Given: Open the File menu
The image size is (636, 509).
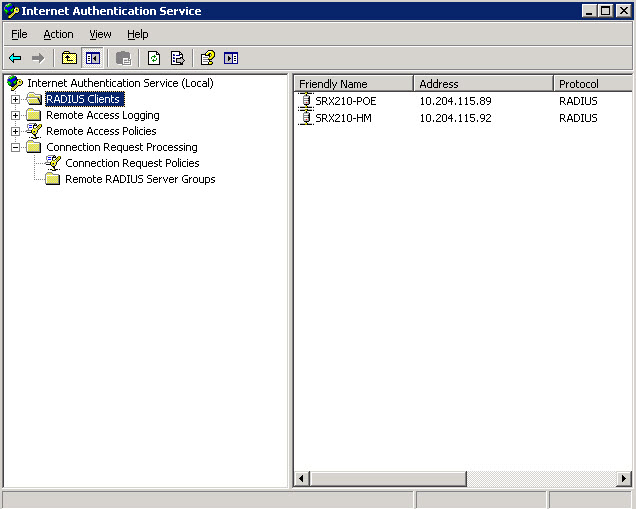Looking at the screenshot, I should coord(19,34).
